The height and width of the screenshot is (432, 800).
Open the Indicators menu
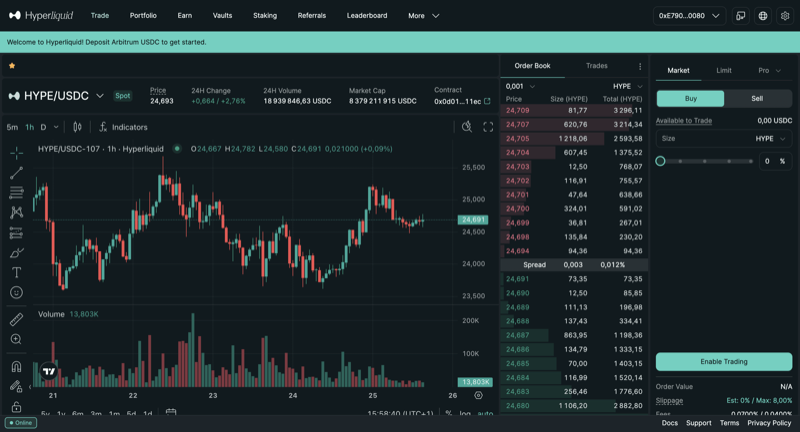(x=123, y=127)
